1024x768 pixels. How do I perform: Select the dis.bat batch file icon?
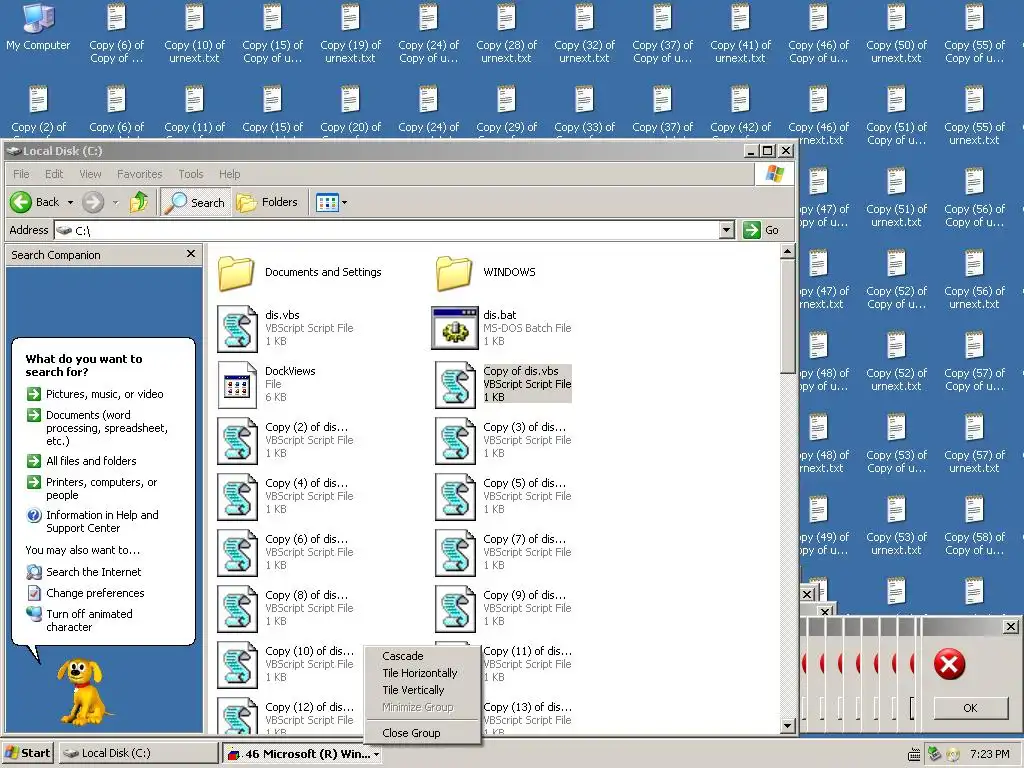[455, 328]
